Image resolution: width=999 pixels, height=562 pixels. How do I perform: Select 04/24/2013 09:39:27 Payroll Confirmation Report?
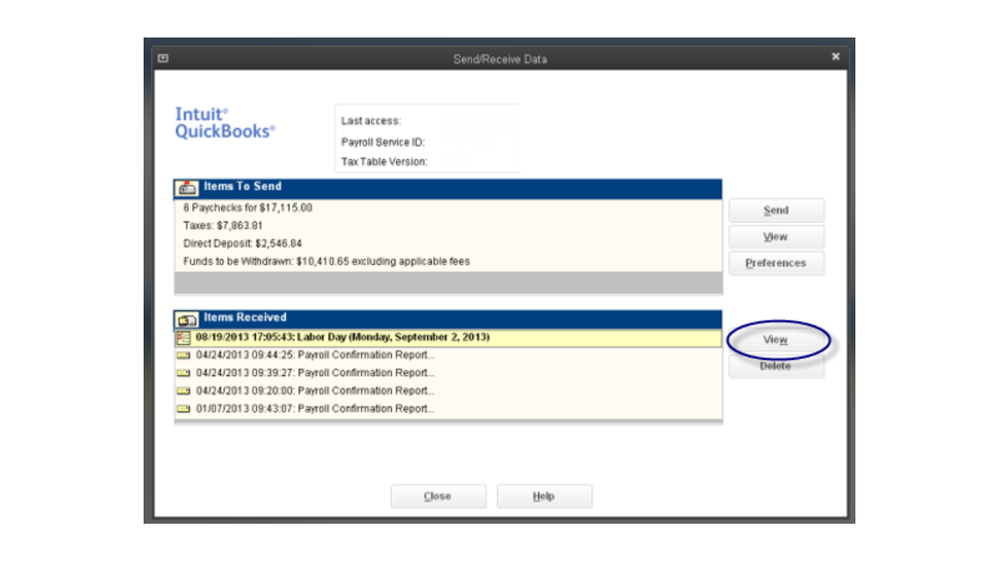pos(448,373)
